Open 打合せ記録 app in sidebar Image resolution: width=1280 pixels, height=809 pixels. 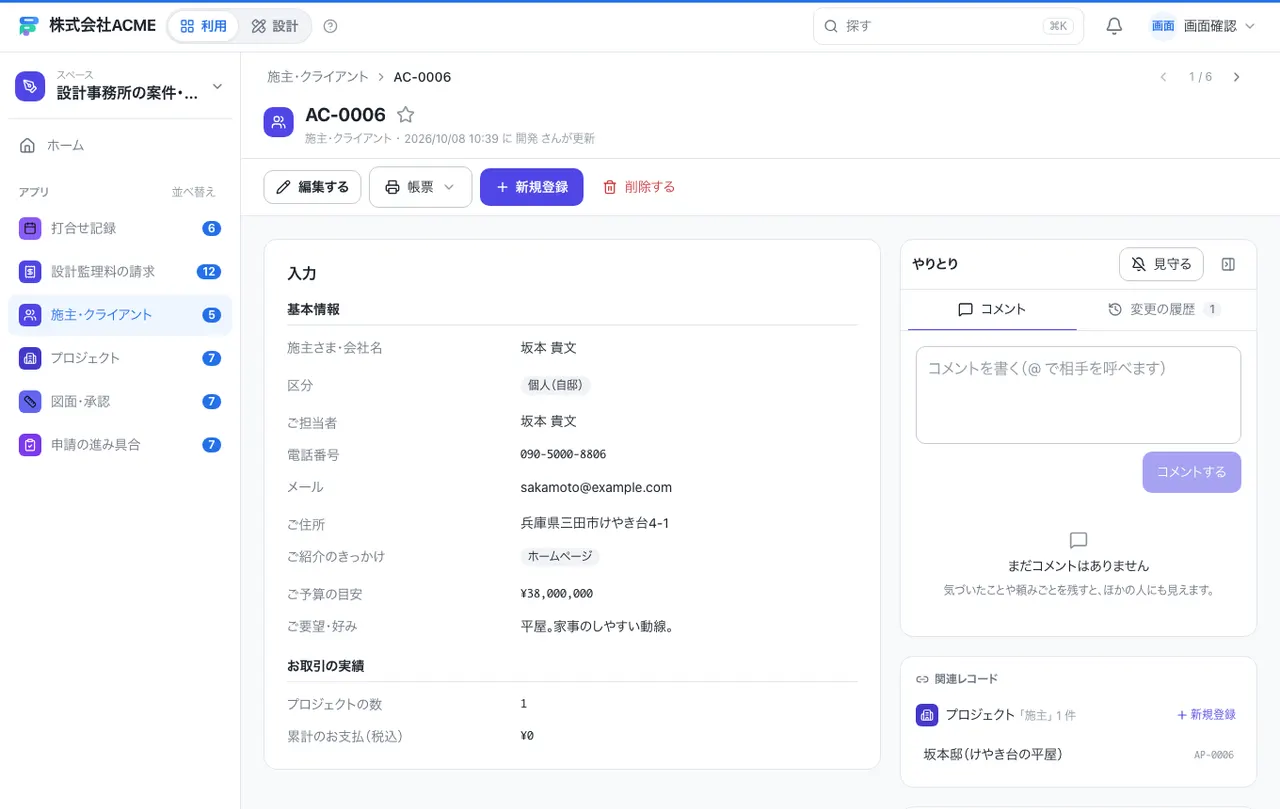point(120,228)
